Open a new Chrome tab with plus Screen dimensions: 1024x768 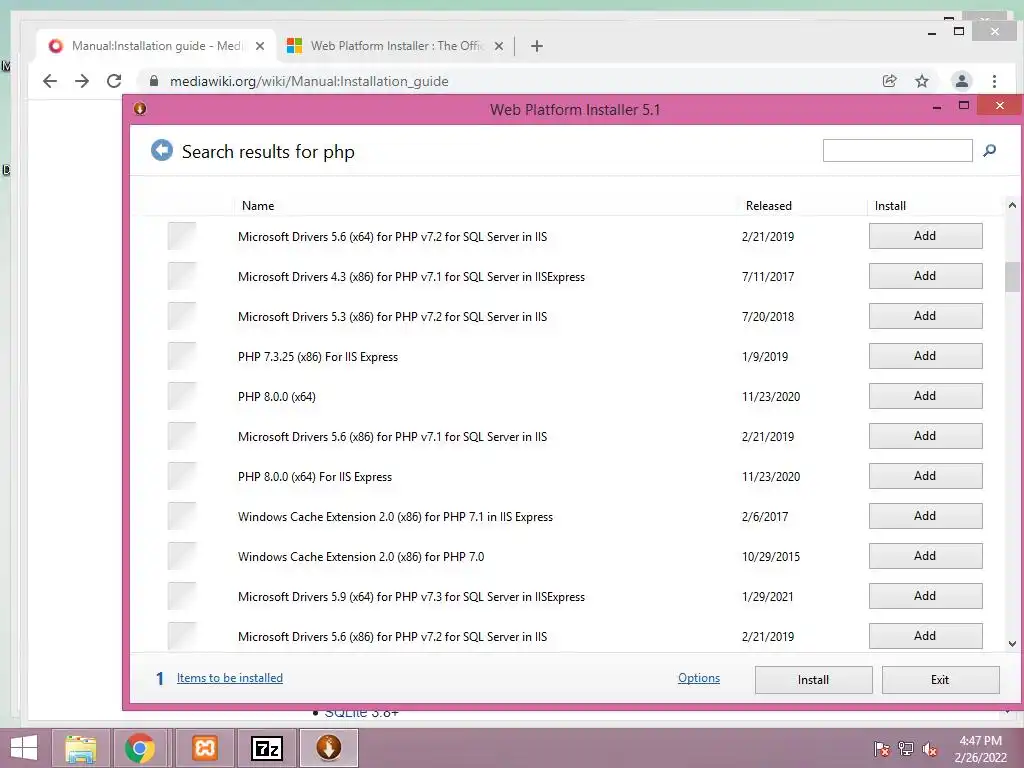pos(537,46)
